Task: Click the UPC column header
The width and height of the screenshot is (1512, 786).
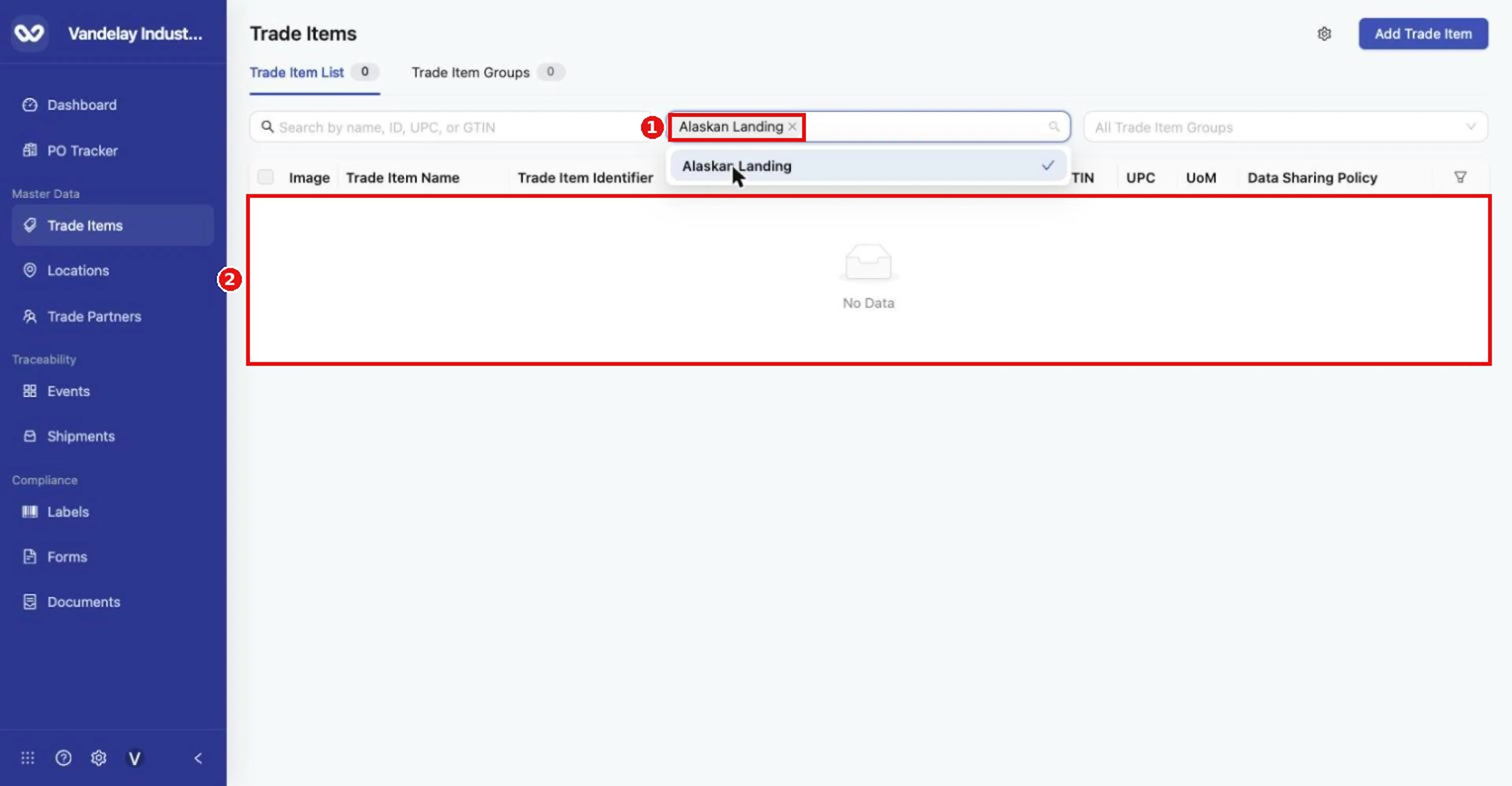Action: click(1140, 178)
